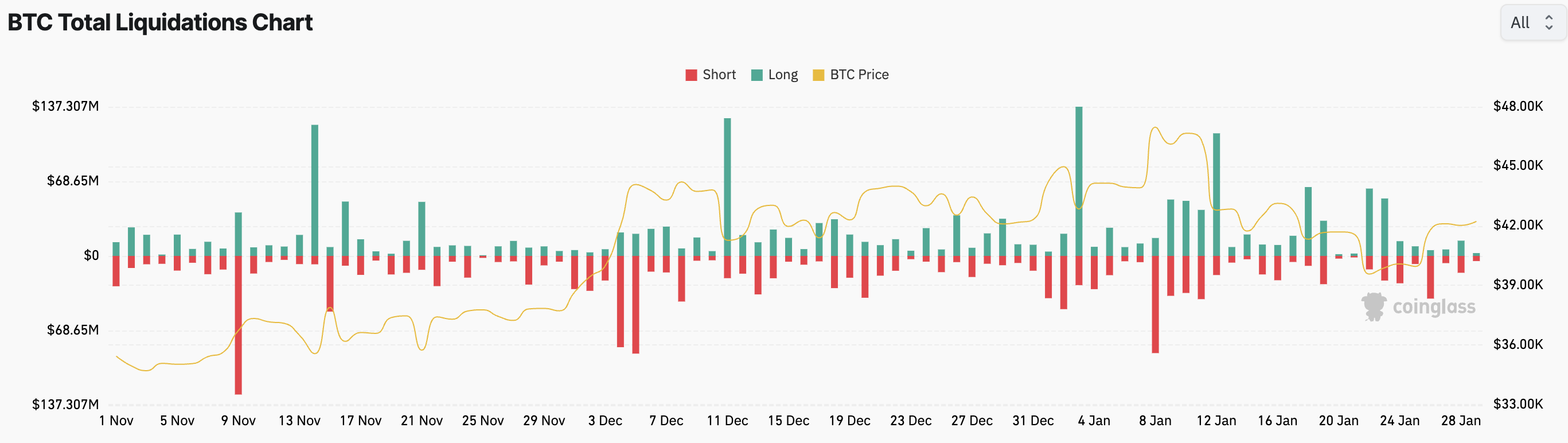Click the BTC Total Liquidations Chart title
This screenshot has width=1568, height=443.
[160, 22]
